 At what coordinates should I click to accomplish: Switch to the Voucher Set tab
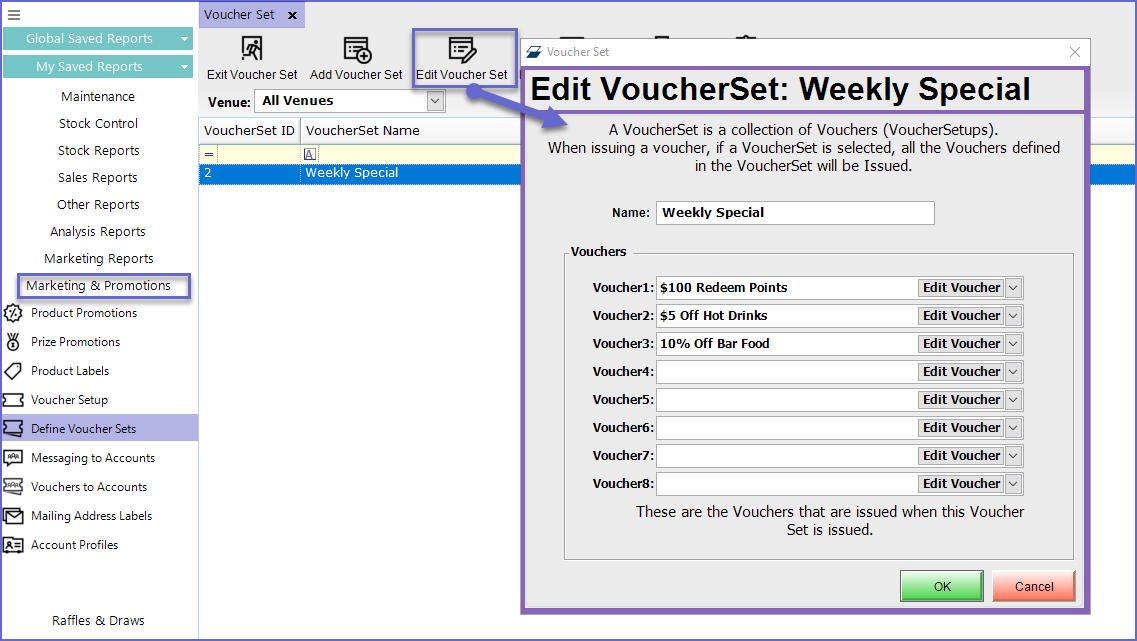pos(240,15)
